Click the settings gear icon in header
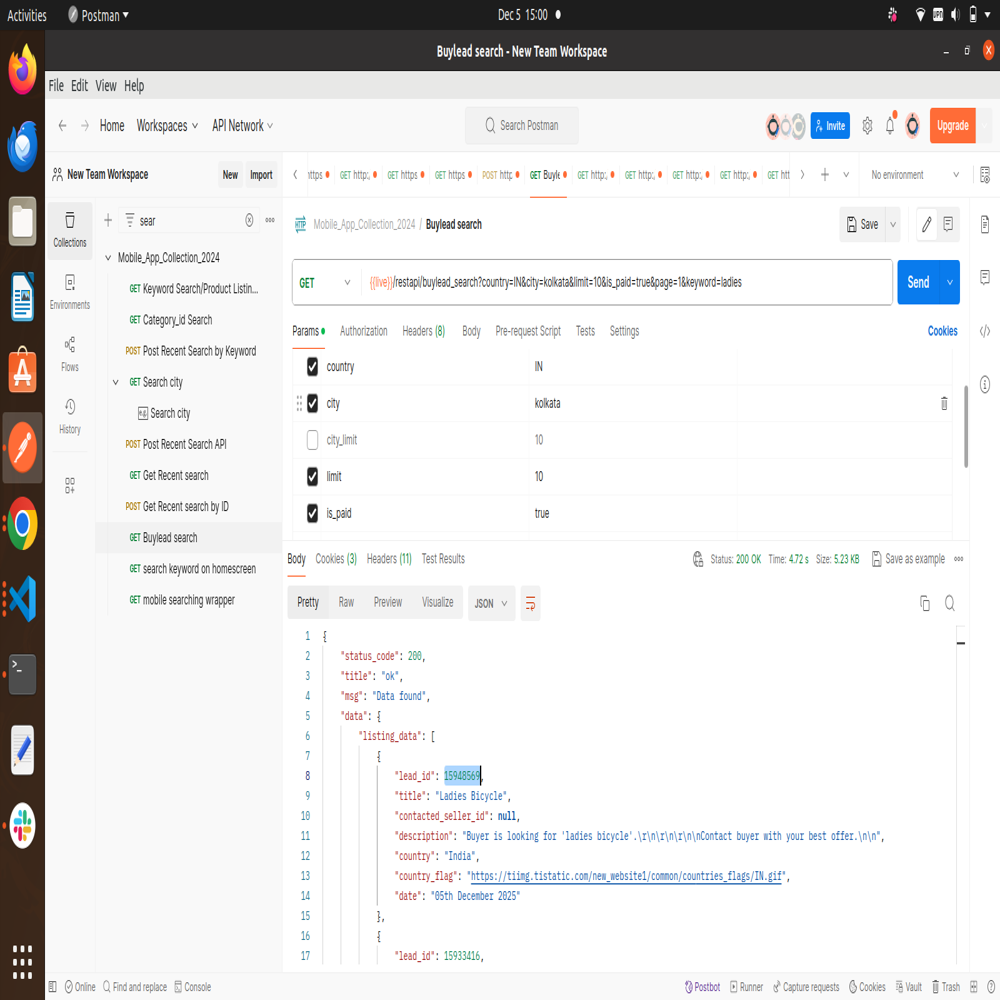 coord(867,126)
